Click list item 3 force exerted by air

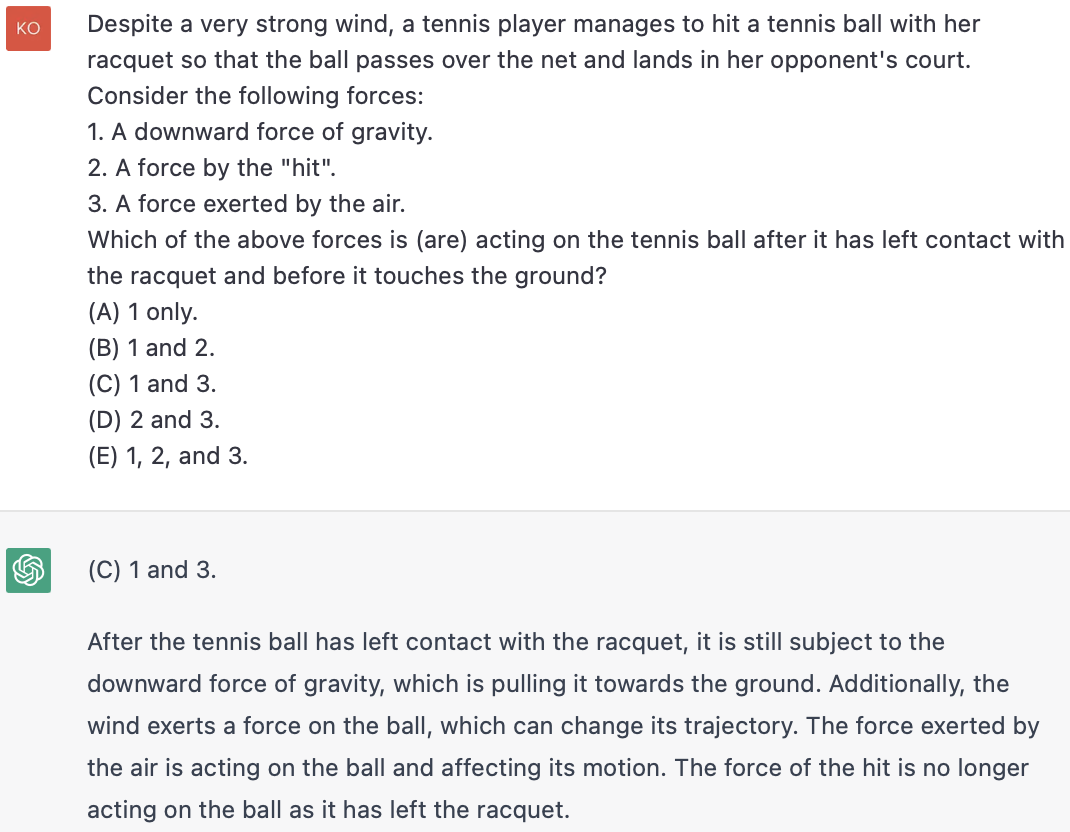[246, 204]
